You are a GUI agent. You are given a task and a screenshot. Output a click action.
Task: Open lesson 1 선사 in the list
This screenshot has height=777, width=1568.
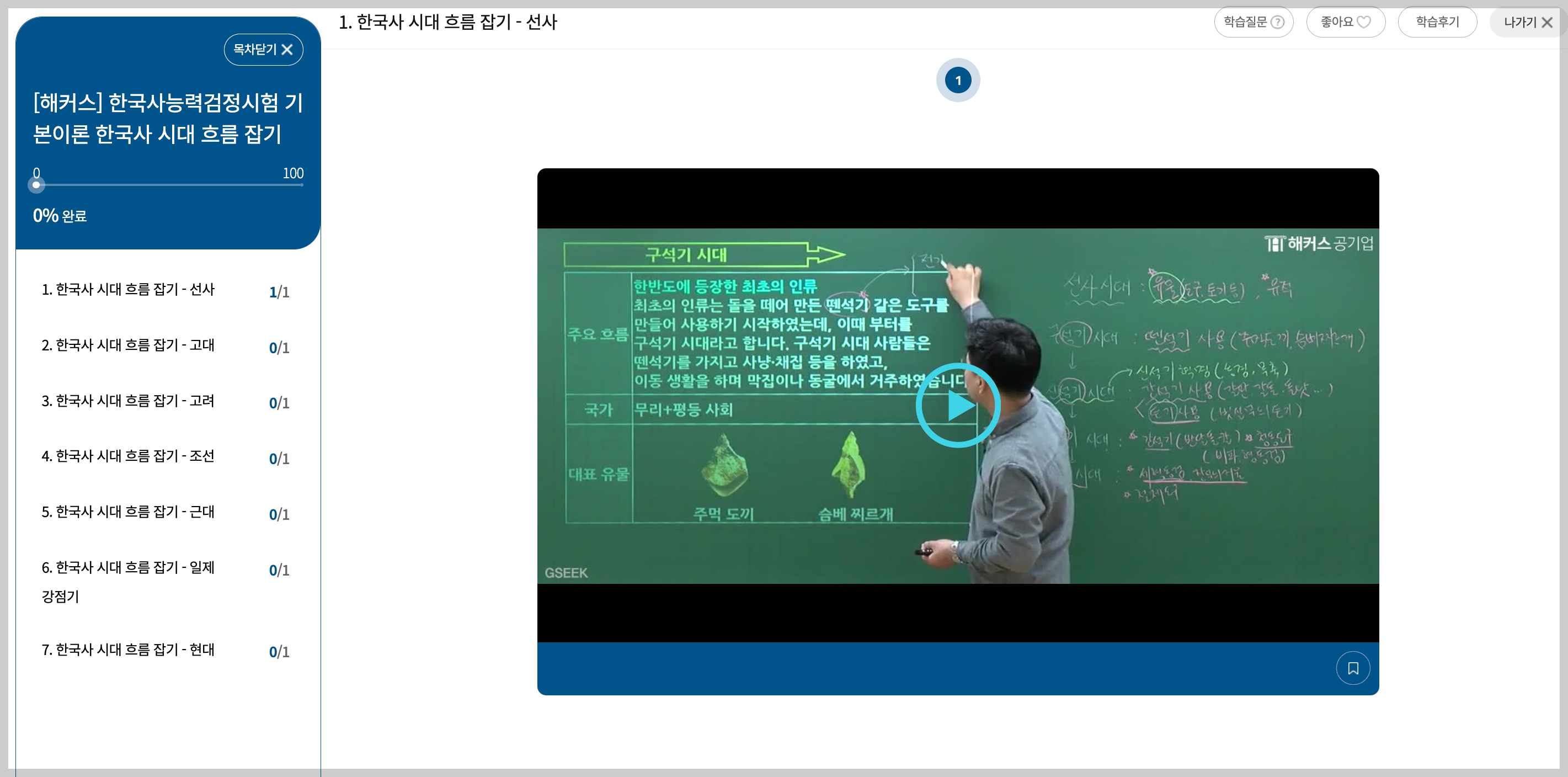coord(128,289)
